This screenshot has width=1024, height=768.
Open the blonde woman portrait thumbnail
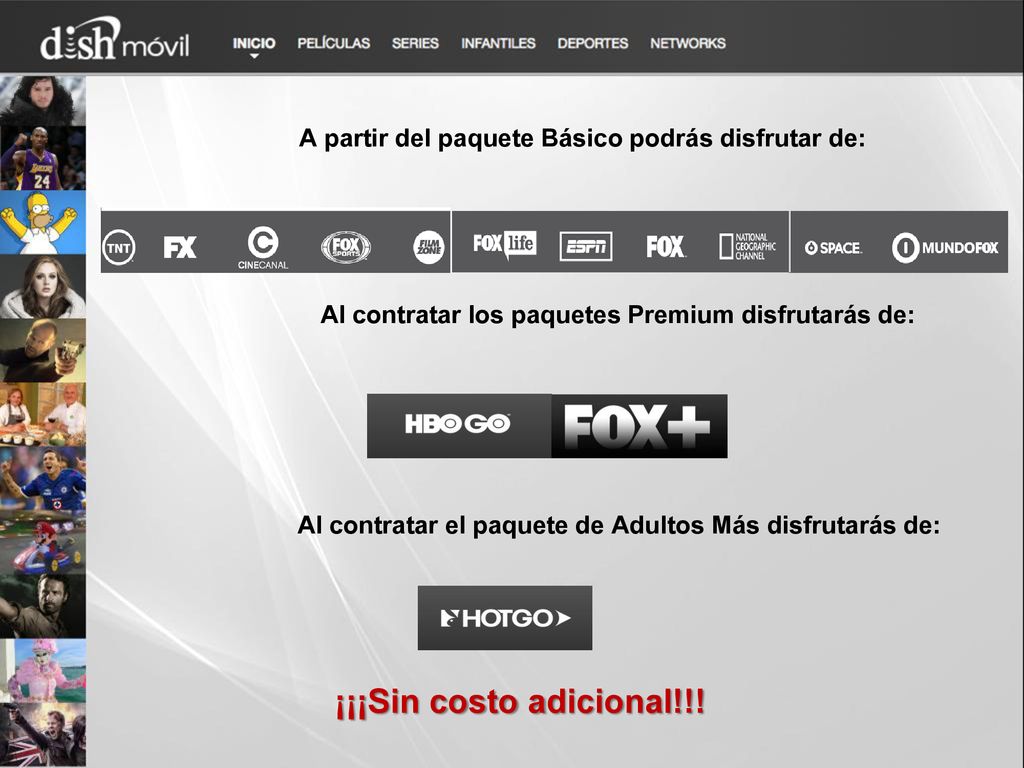(42, 286)
